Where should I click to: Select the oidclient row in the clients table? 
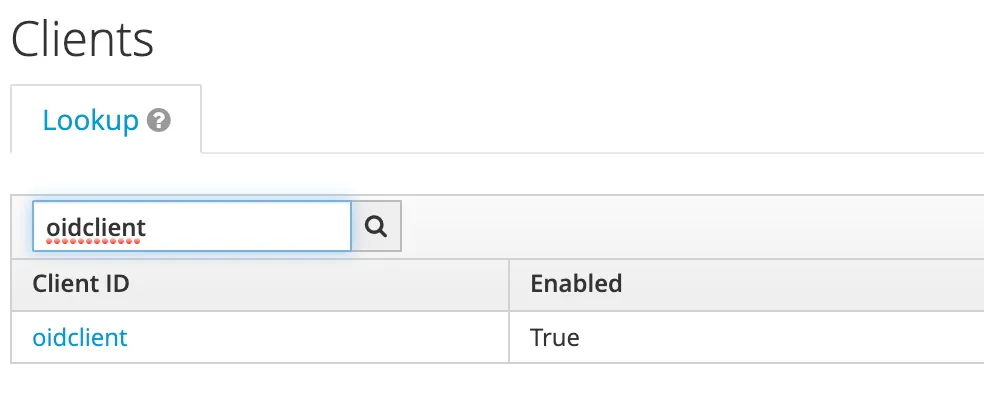pyautogui.click(x=260, y=337)
